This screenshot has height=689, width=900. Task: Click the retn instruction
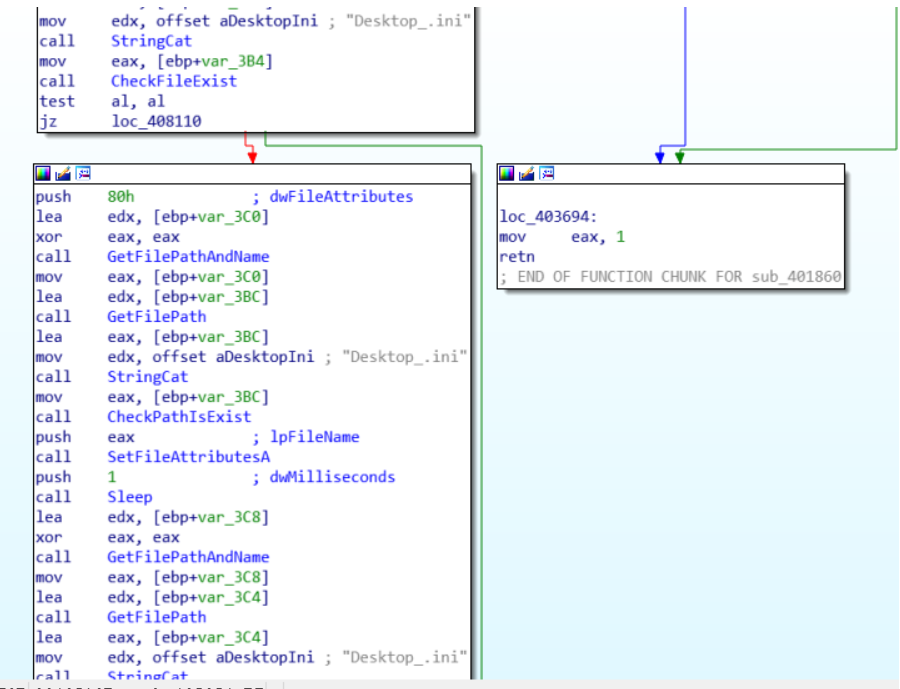(x=517, y=257)
